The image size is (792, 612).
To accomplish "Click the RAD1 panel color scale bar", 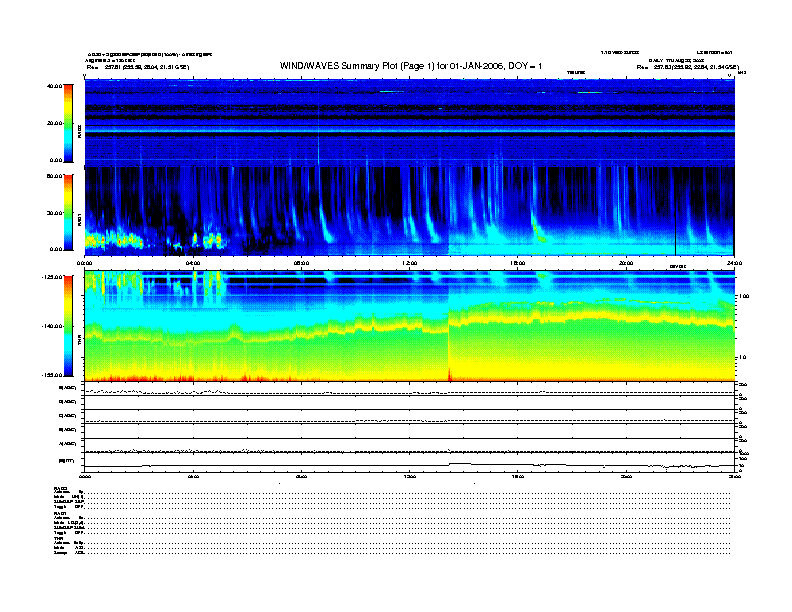I will point(68,213).
